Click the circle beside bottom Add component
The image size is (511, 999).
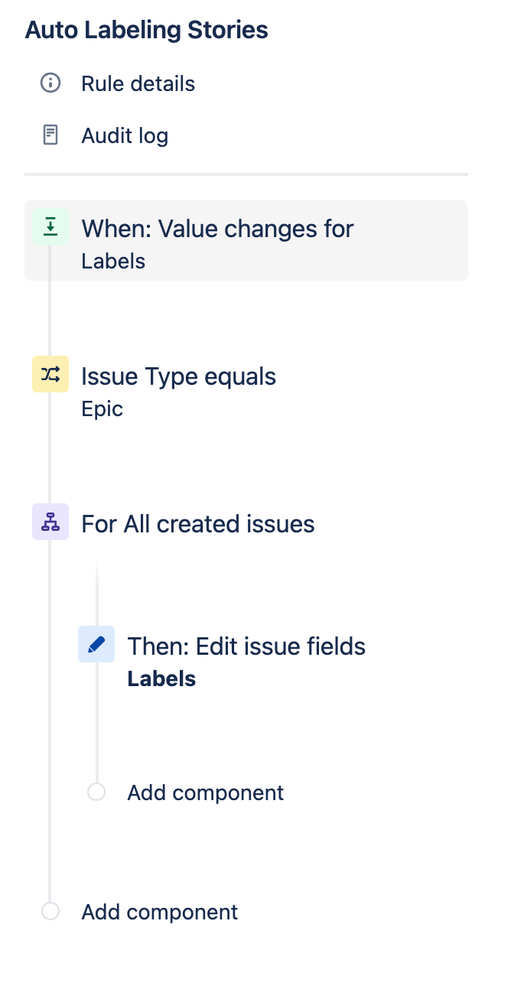coord(50,911)
